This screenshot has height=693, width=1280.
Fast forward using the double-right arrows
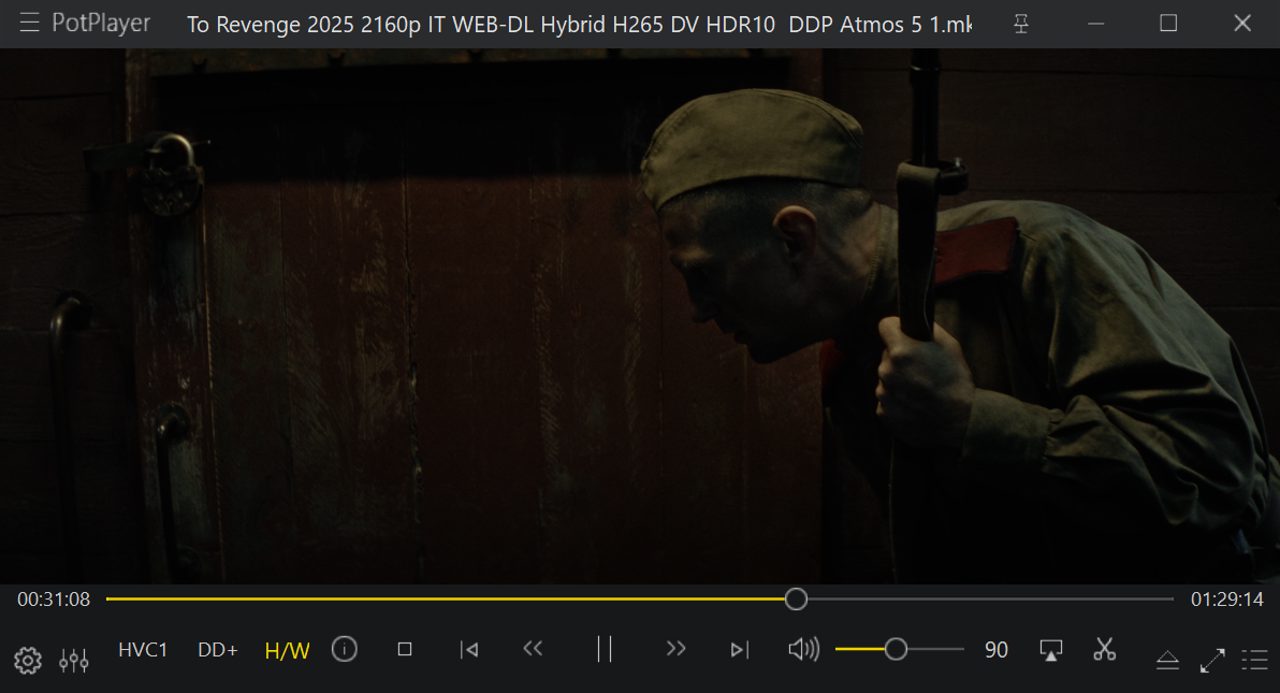pyautogui.click(x=676, y=648)
